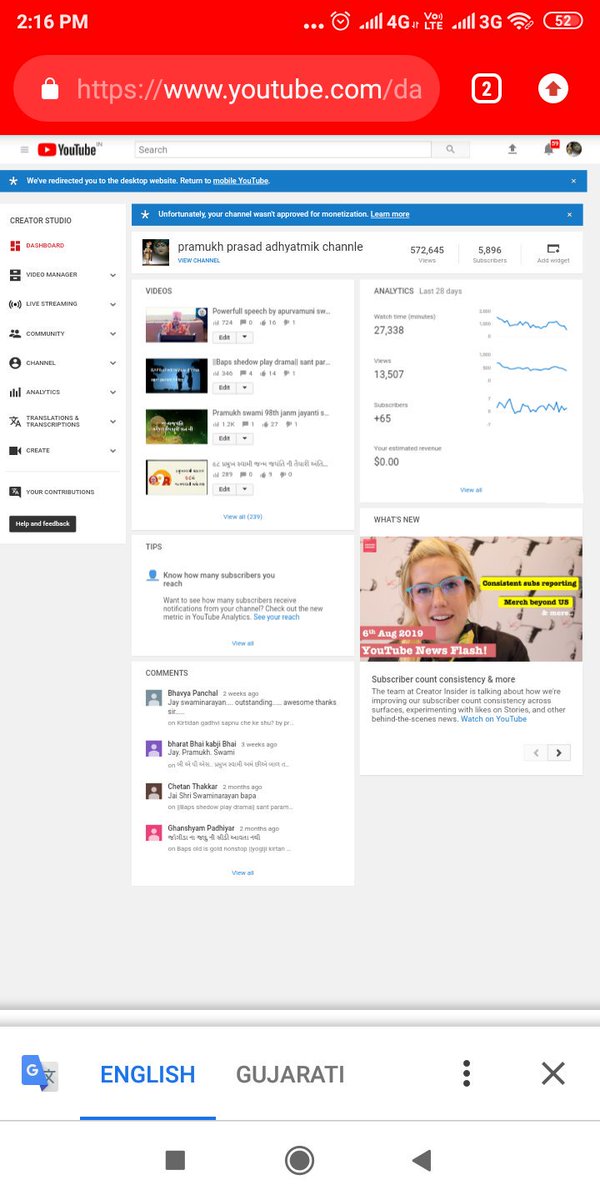Viewport: 600px width, 1200px height.
Task: Expand the Create section chevron
Action: tap(113, 451)
